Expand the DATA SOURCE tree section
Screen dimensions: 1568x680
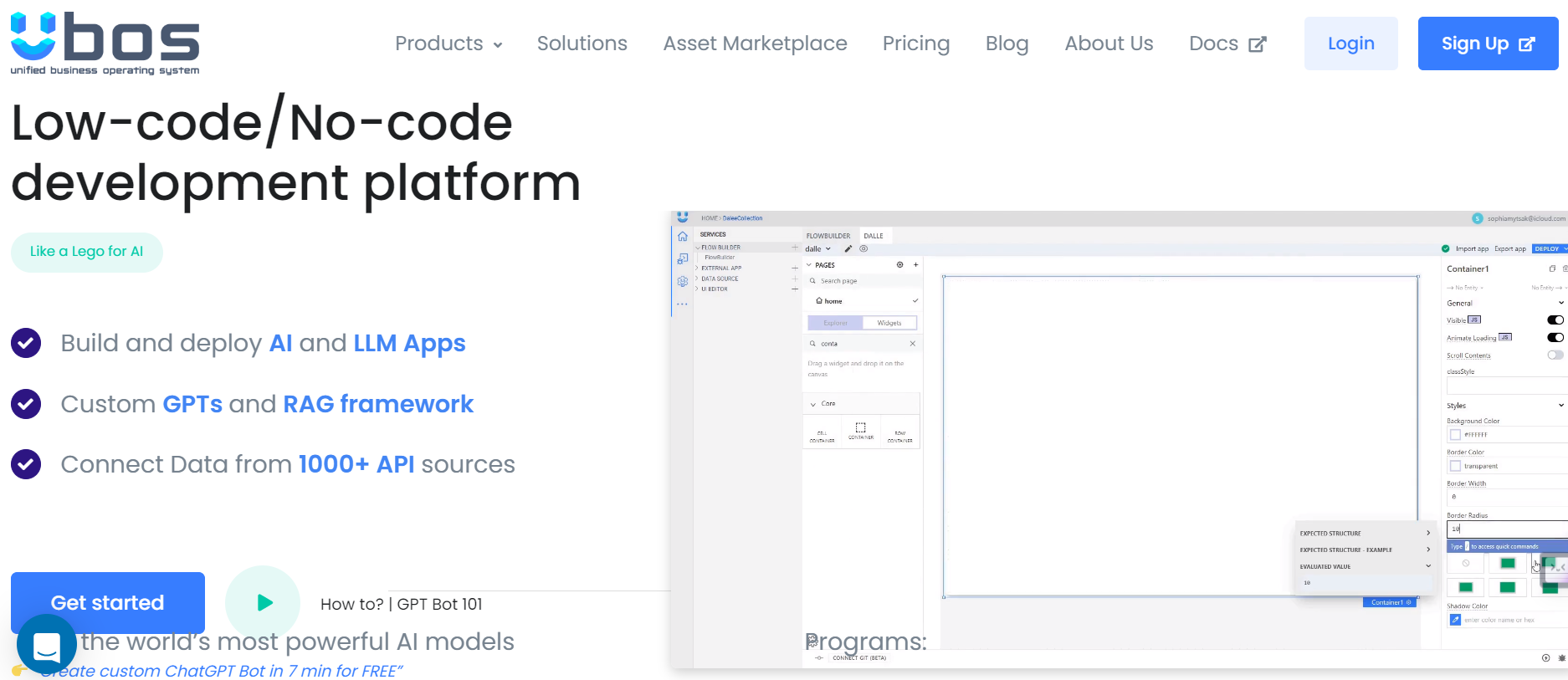point(697,279)
